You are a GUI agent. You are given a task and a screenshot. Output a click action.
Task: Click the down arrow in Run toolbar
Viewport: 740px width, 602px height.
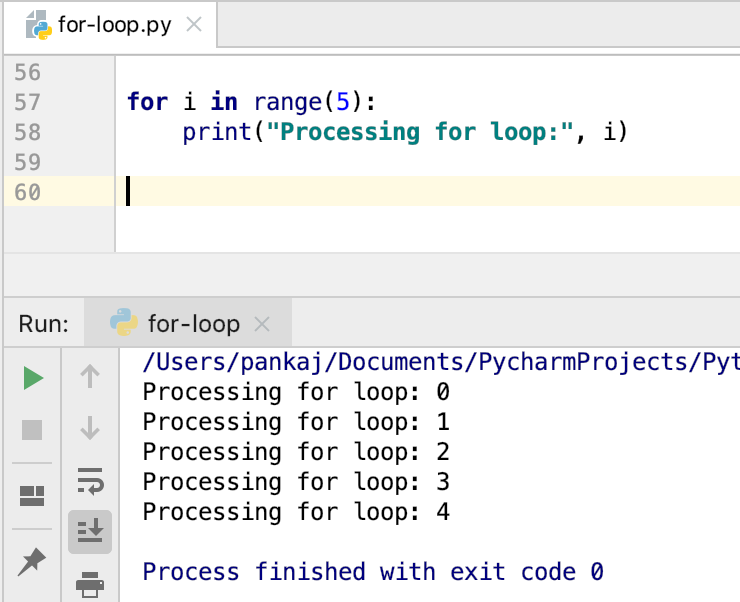(x=90, y=428)
